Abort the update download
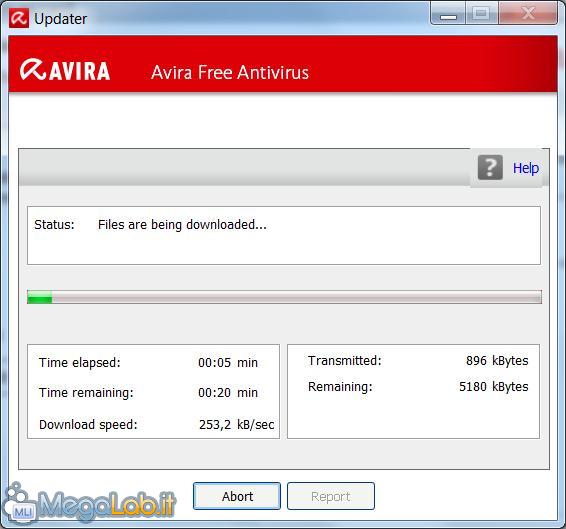This screenshot has width=566, height=529. tap(237, 496)
